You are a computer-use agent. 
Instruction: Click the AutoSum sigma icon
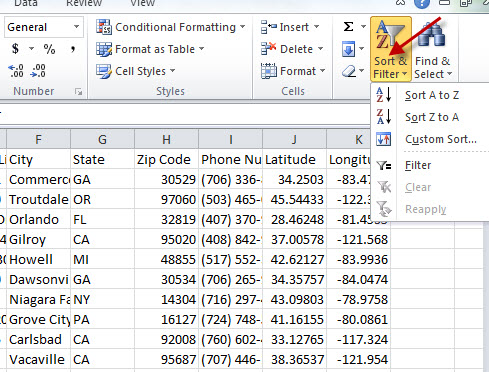tap(348, 27)
